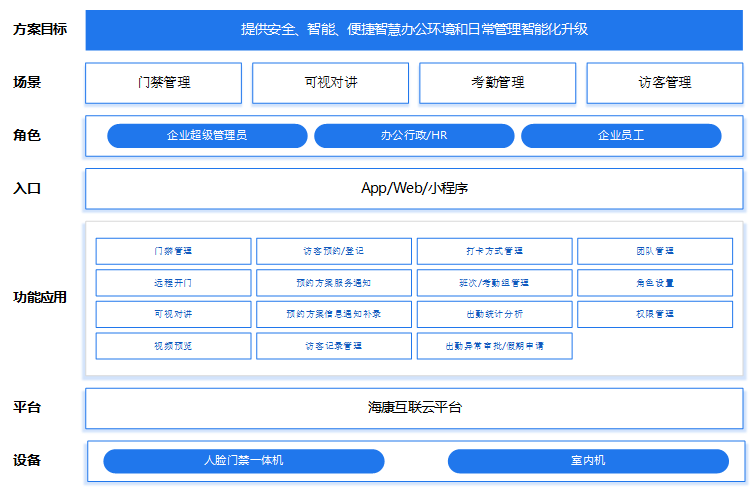
Task: Click the 办公行政/HR role pill
Action: (414, 136)
